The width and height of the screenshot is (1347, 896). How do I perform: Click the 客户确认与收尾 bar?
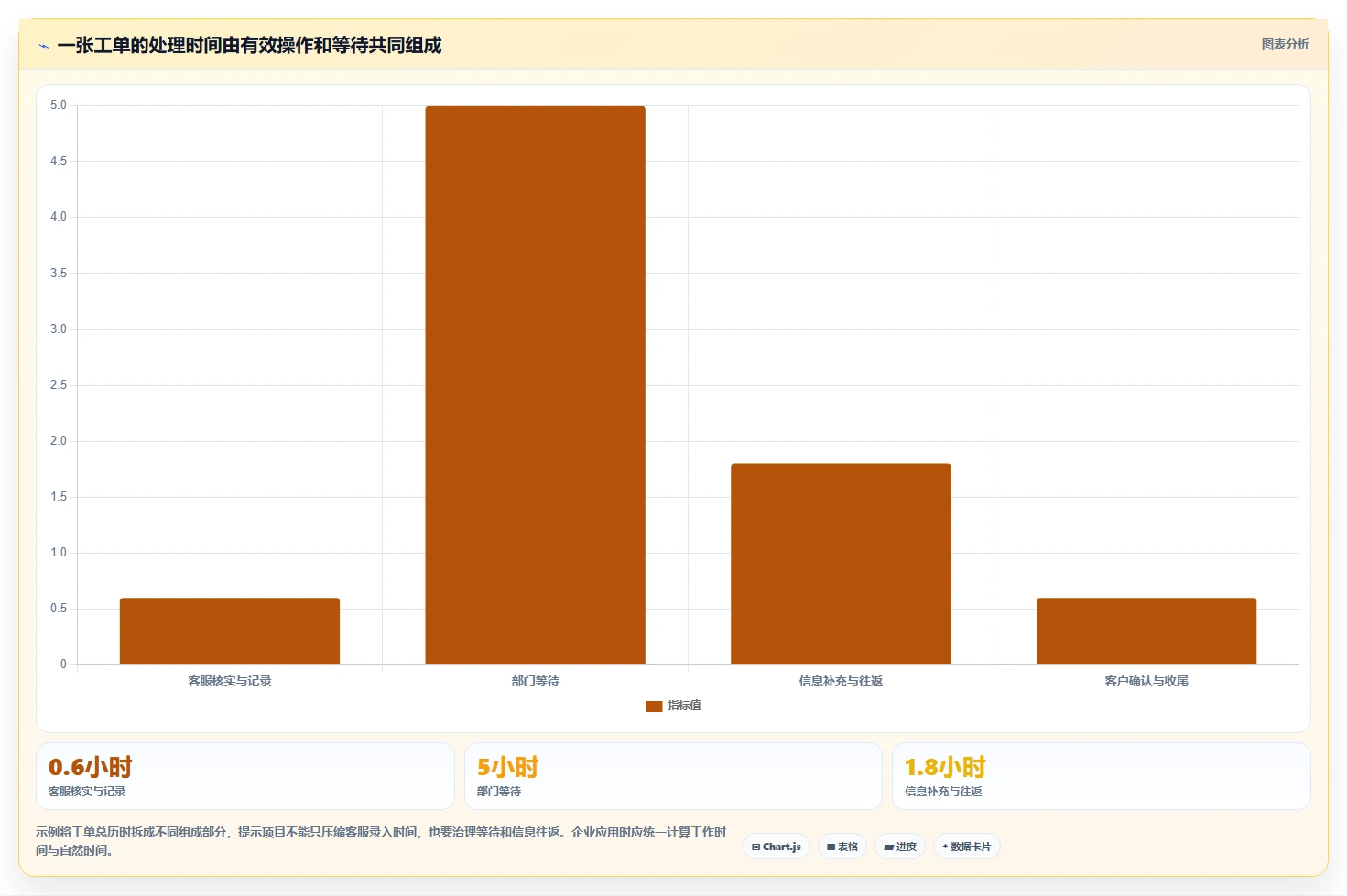pos(1146,632)
